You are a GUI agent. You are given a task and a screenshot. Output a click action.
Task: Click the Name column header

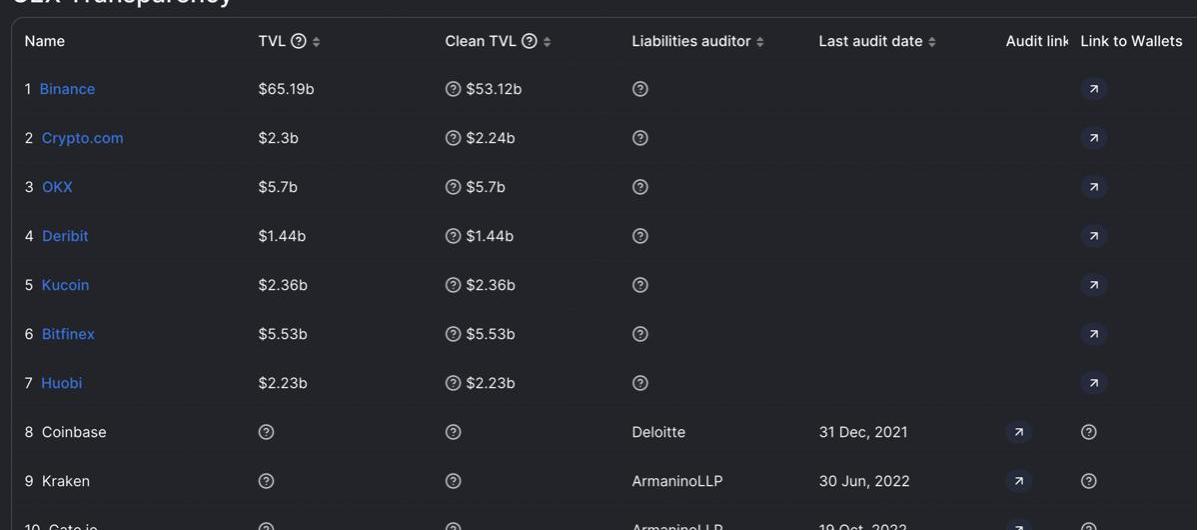44,41
